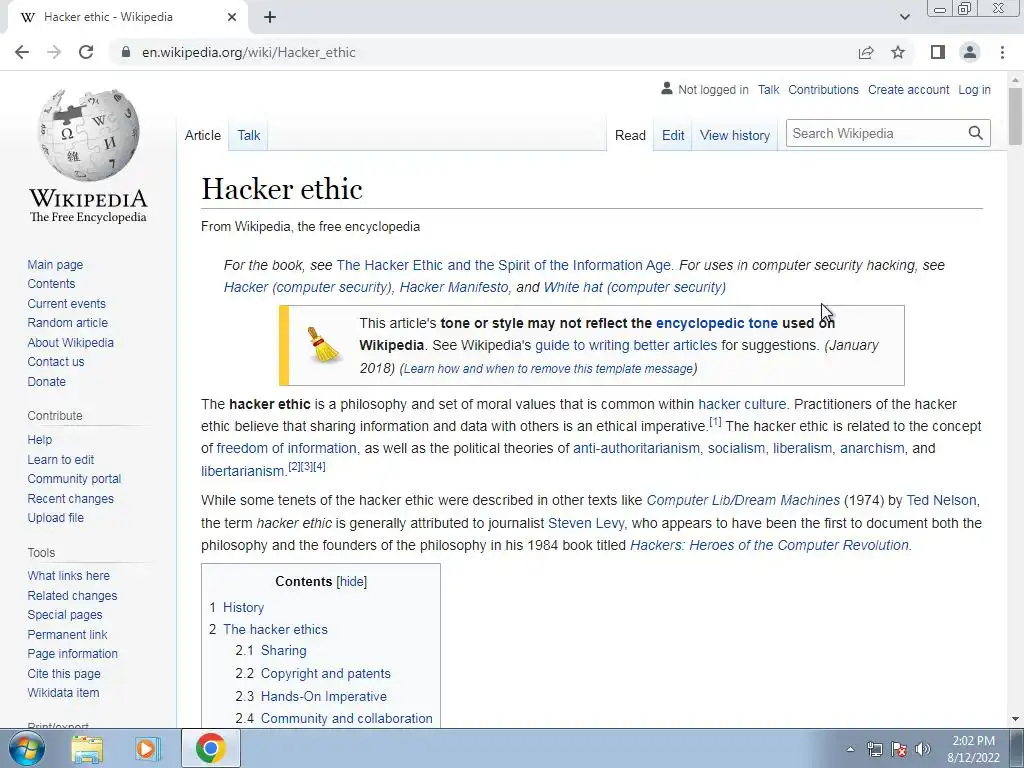Screen dimensions: 1024x768
Task: Jump to History in the Contents
Action: [x=243, y=607]
